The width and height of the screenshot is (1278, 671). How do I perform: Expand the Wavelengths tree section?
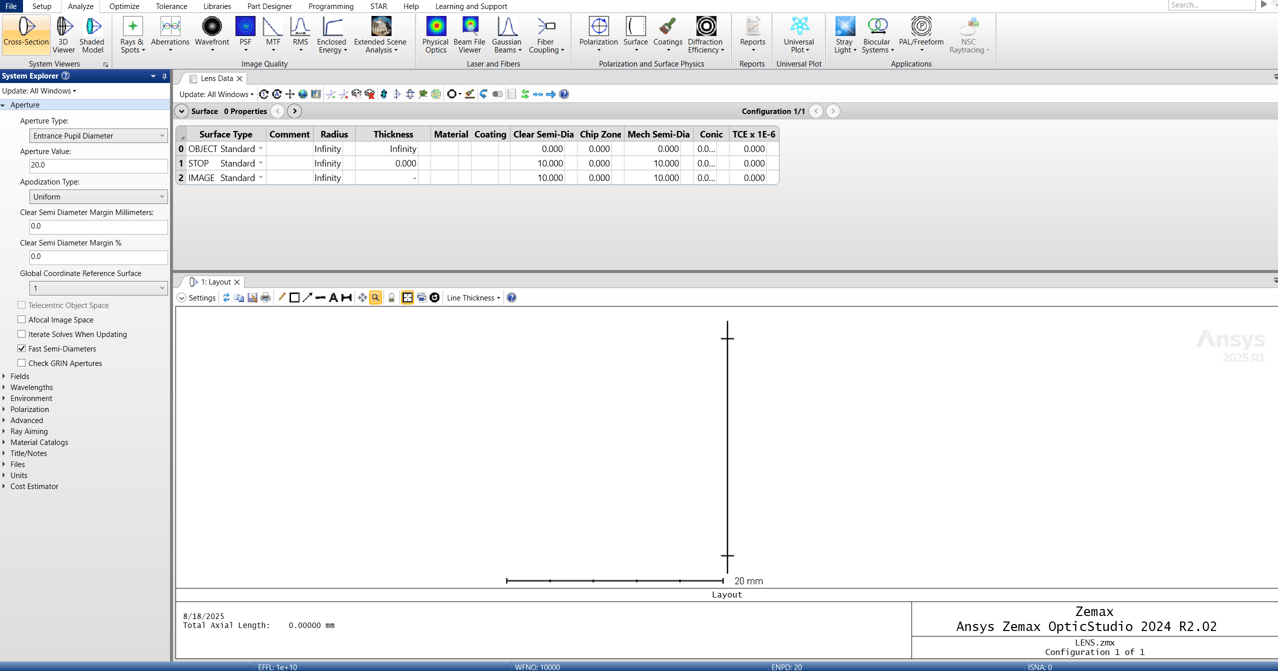coord(31,387)
